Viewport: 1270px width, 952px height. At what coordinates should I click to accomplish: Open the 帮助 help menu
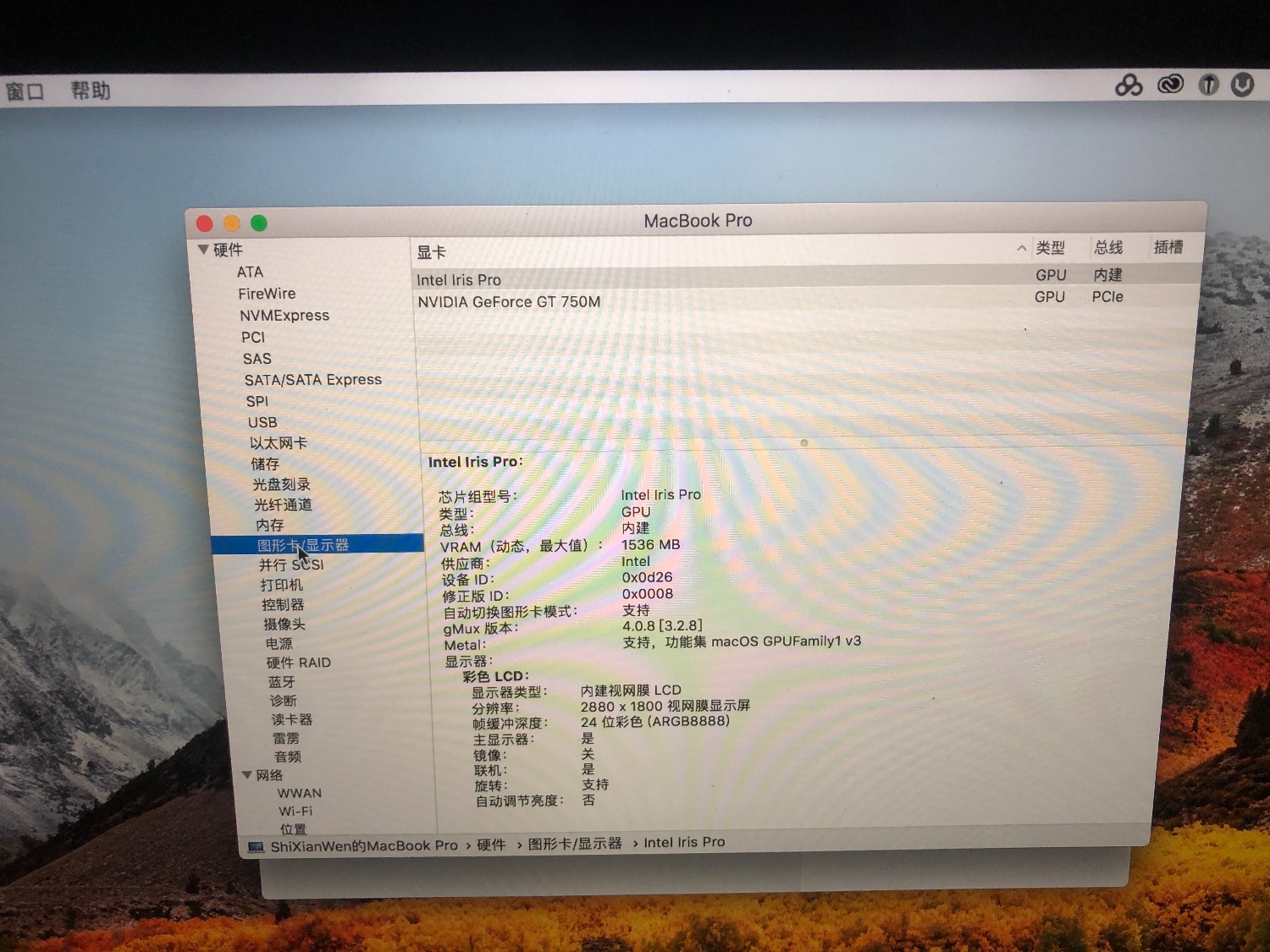click(x=91, y=91)
